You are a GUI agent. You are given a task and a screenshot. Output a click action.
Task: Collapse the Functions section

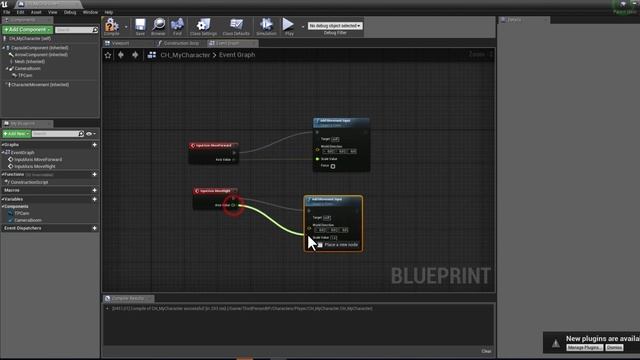tap(3, 174)
